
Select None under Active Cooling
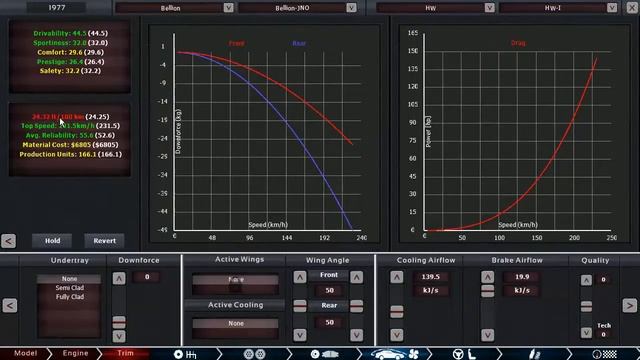236,323
